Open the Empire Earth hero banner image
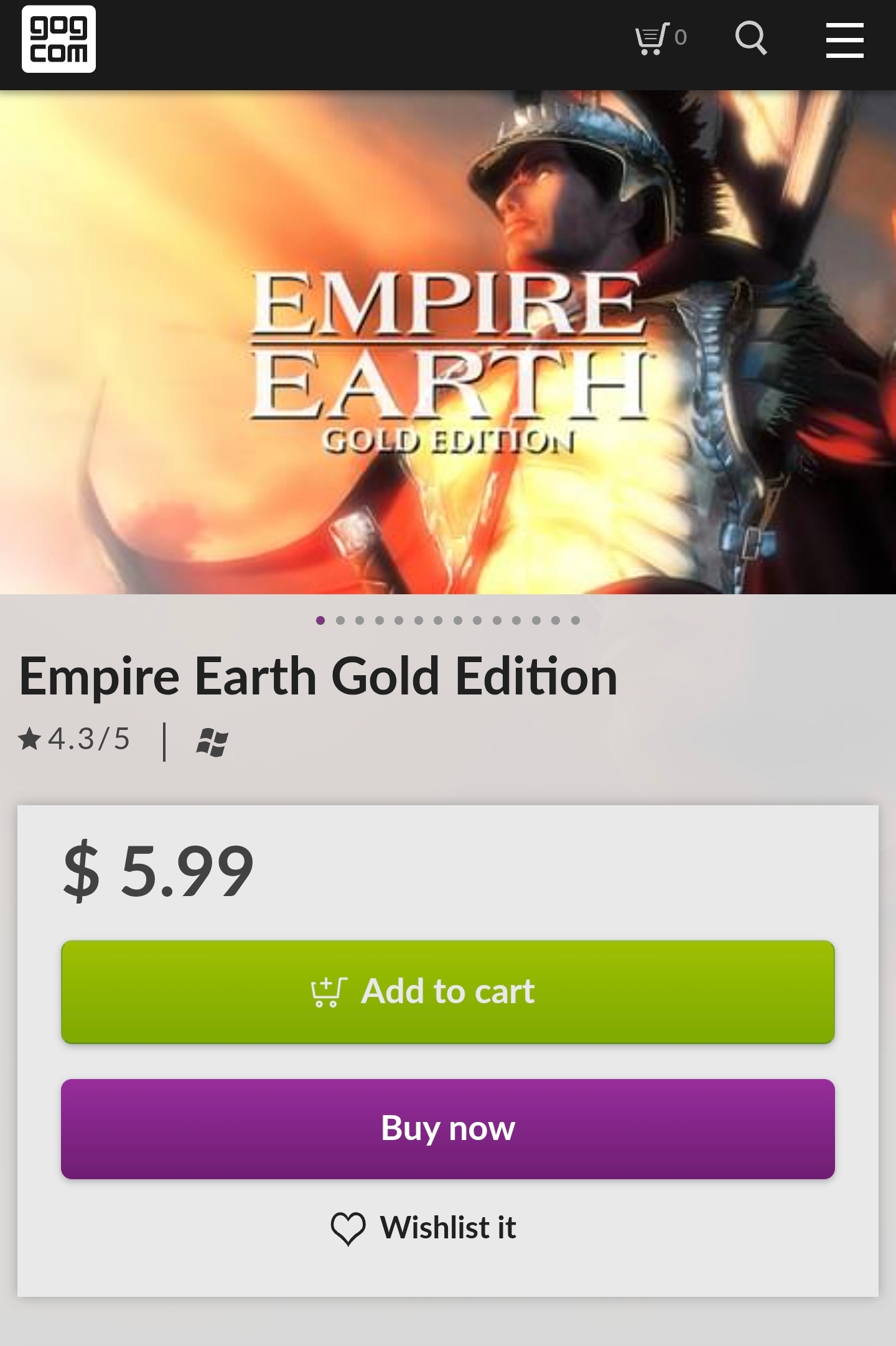The width and height of the screenshot is (896, 1346). point(448,342)
